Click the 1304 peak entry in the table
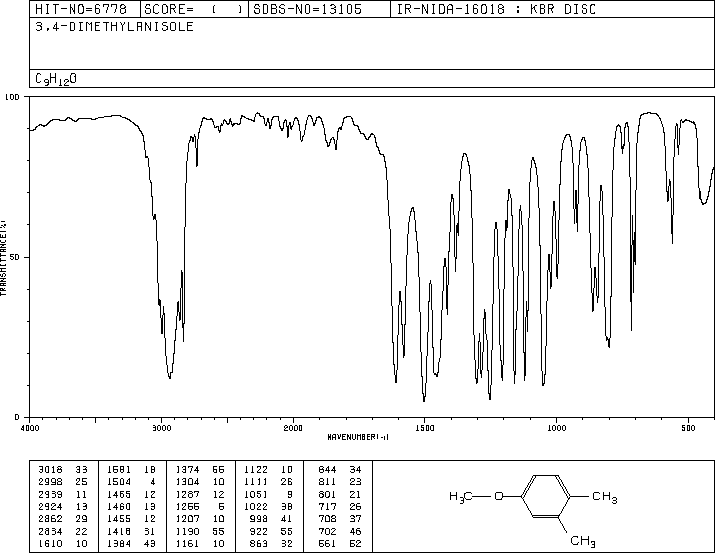Viewport: 715px width, 553px height. tap(200, 482)
